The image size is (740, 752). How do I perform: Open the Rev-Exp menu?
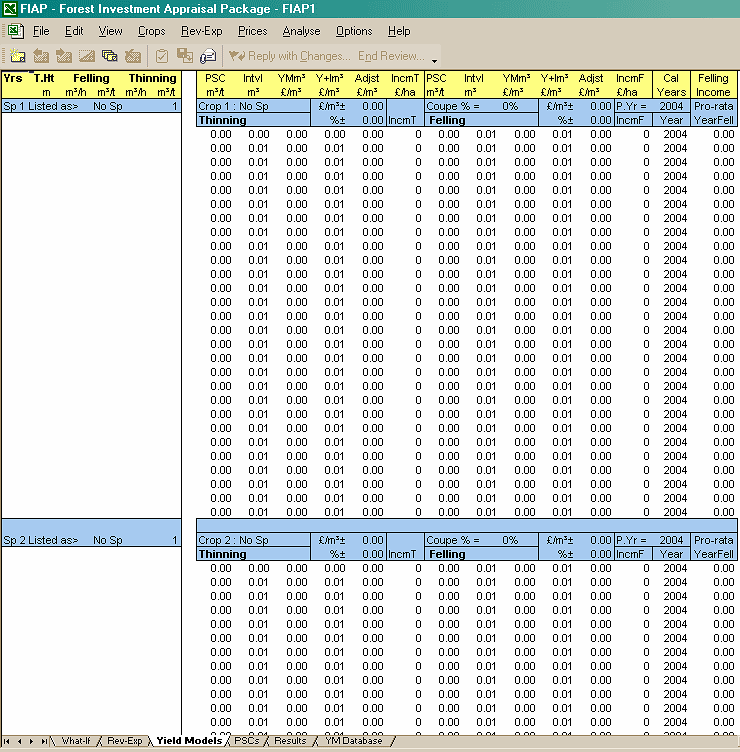tap(201, 31)
